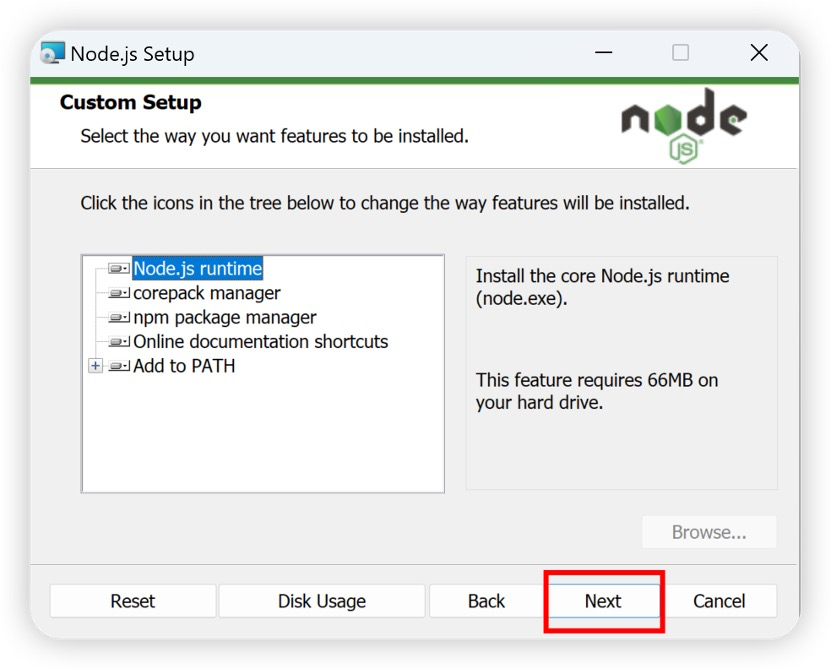
Task: Click the Node.js runtime feature drive icon
Action: (x=119, y=268)
